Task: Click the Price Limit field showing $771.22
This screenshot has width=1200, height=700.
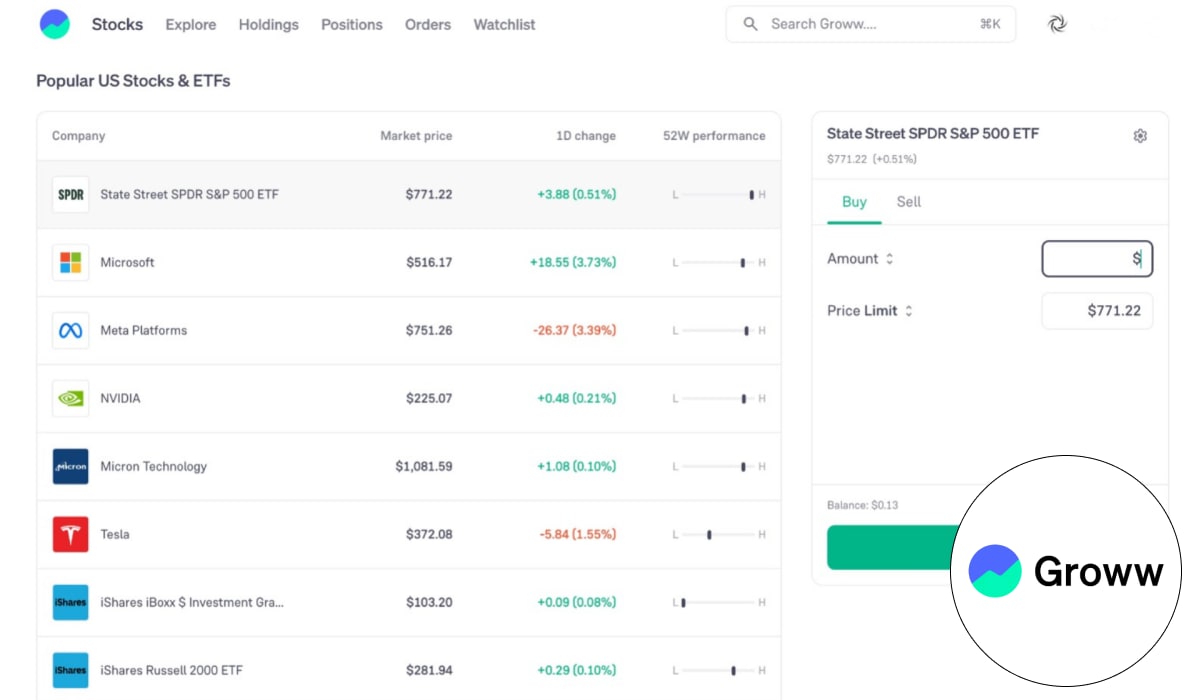Action: (1097, 311)
